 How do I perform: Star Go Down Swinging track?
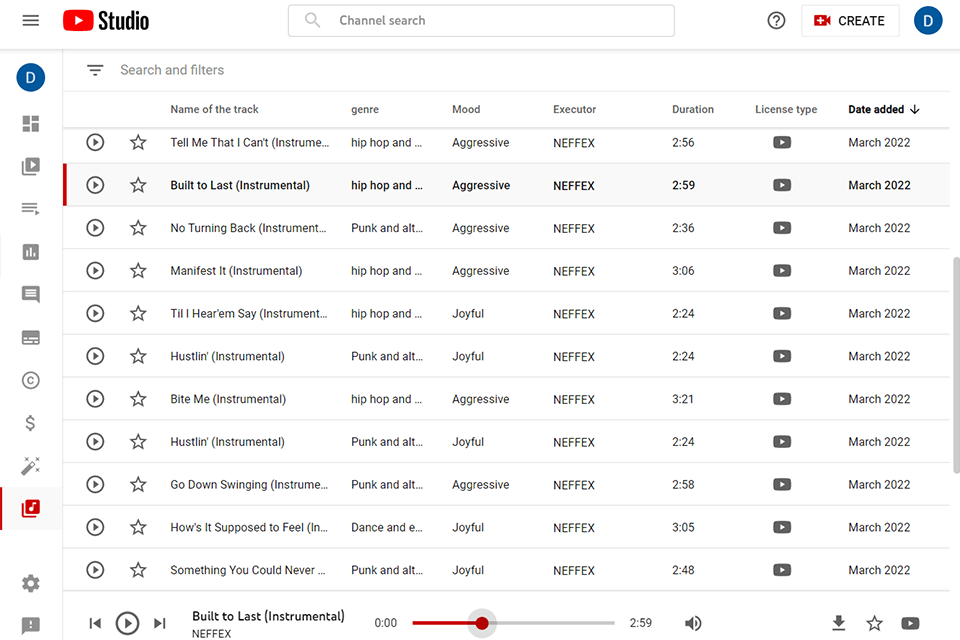[138, 484]
